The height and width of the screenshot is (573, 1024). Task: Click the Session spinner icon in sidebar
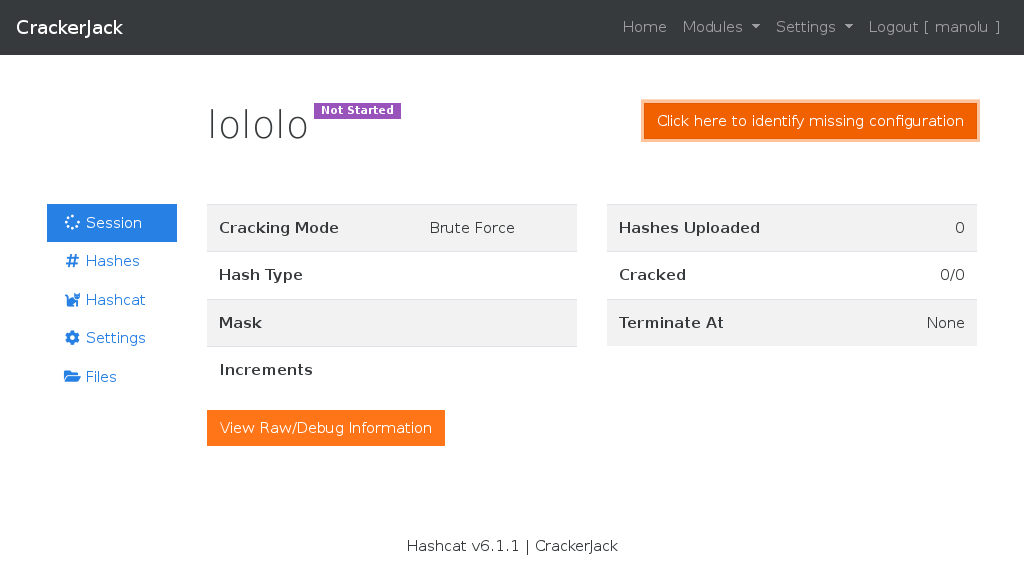[x=72, y=223]
